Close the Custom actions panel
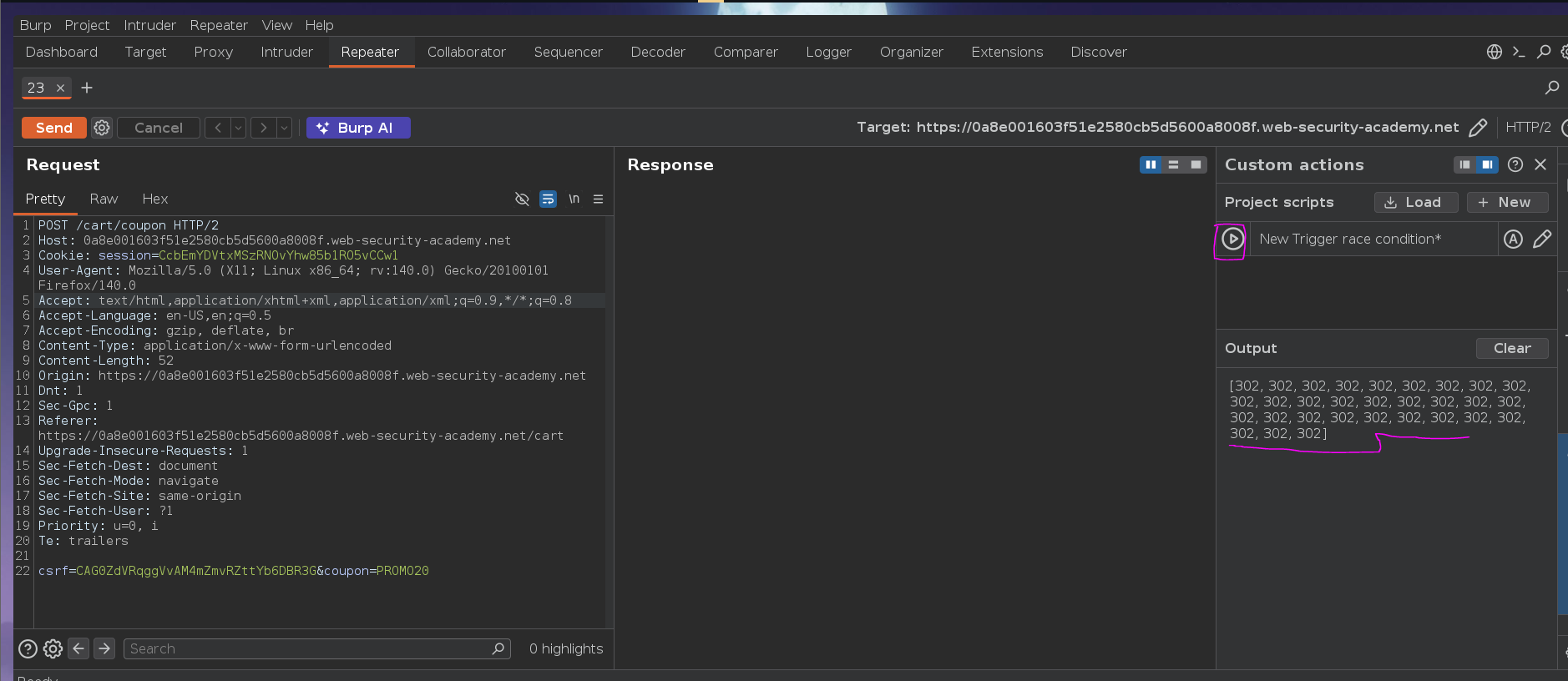The height and width of the screenshot is (681, 1568). [x=1540, y=164]
